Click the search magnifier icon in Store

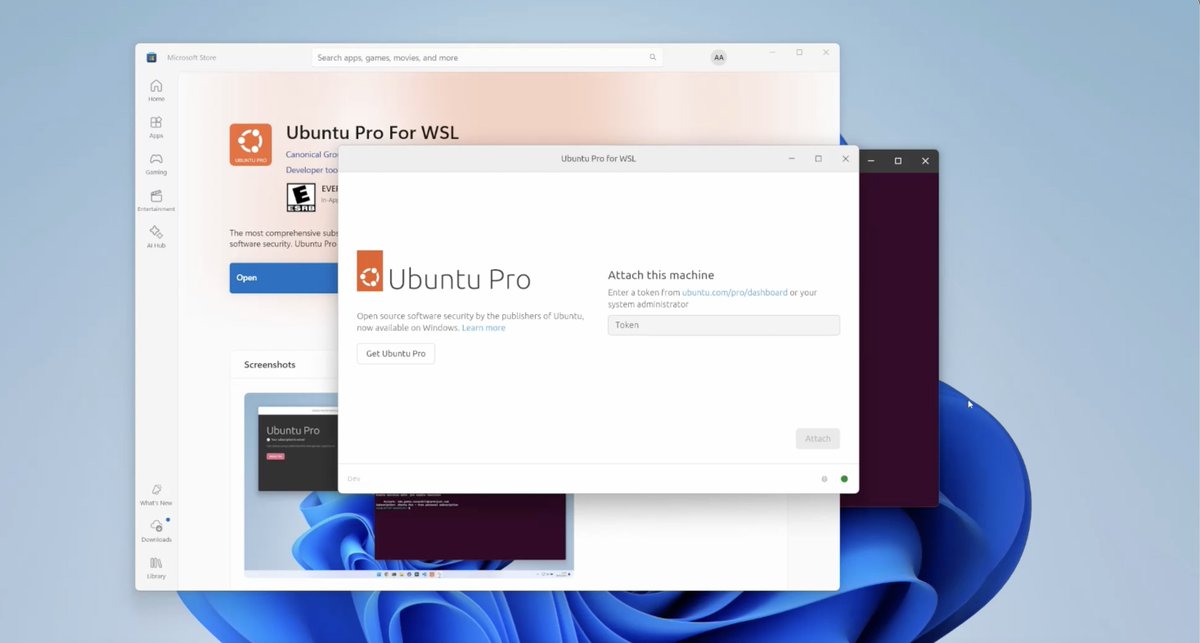(653, 57)
